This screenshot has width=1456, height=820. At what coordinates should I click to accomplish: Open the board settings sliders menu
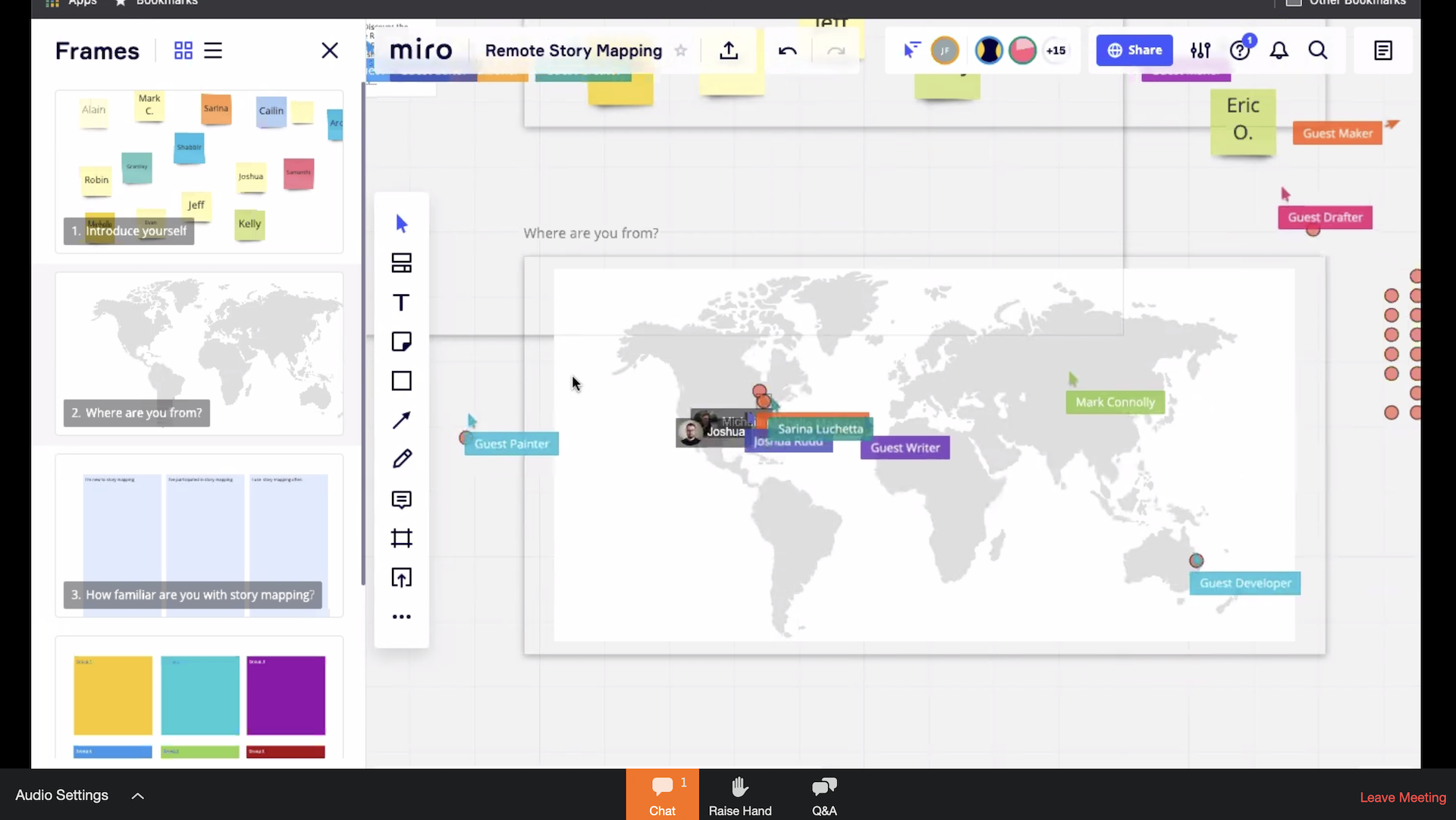pyautogui.click(x=1200, y=50)
